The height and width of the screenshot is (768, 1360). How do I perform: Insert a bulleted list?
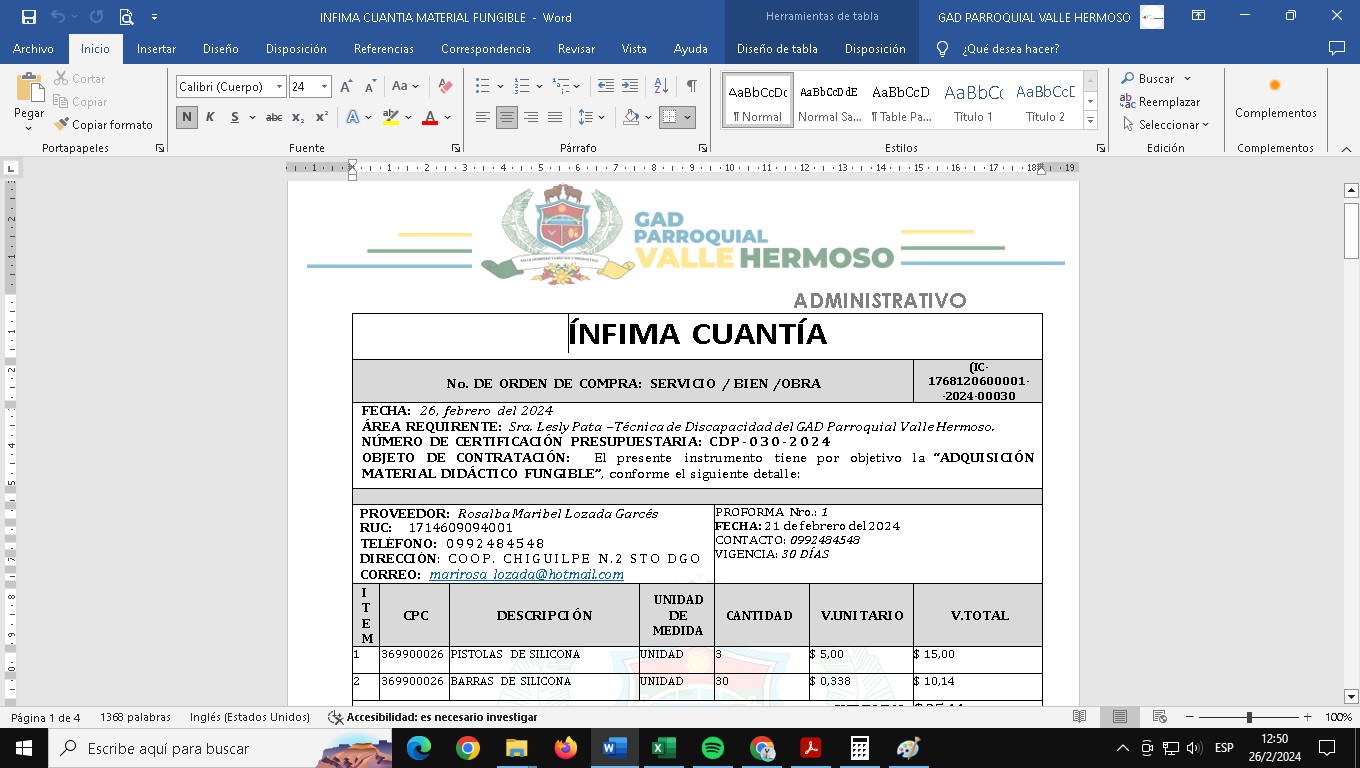(483, 87)
